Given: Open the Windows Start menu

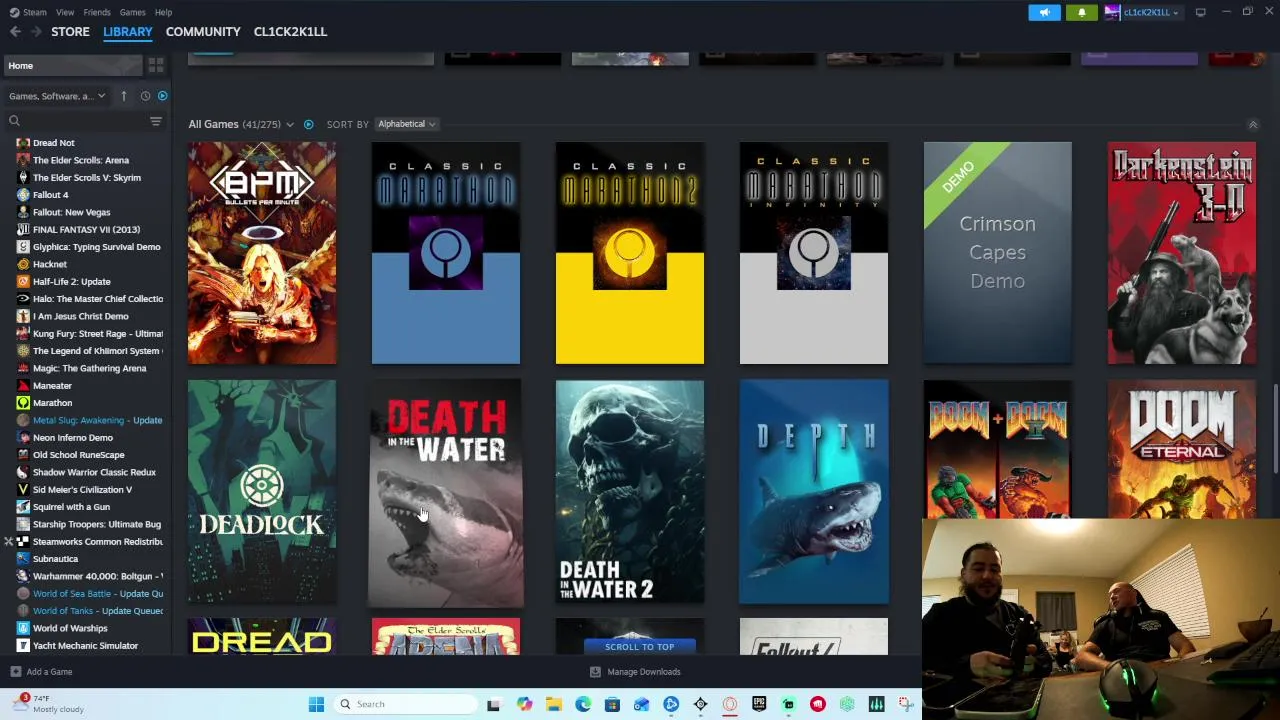Looking at the screenshot, I should (x=316, y=704).
